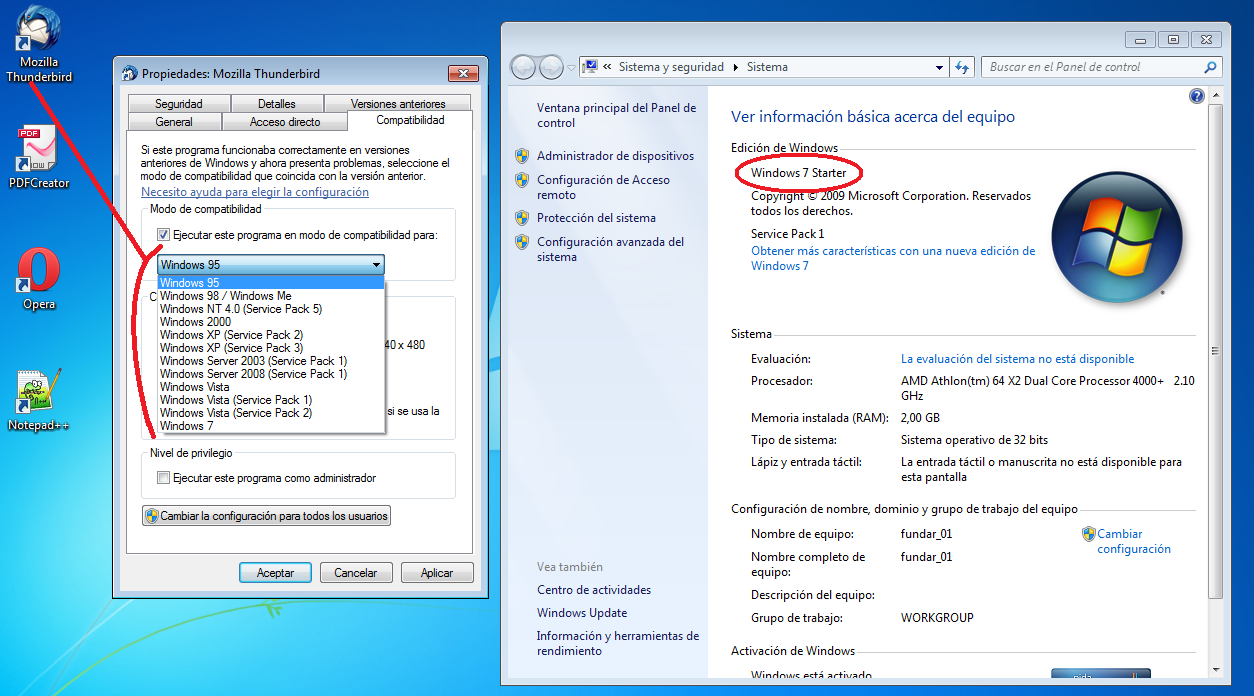This screenshot has width=1254, height=696.
Task: Switch to the Detalles tab
Action: pyautogui.click(x=277, y=104)
